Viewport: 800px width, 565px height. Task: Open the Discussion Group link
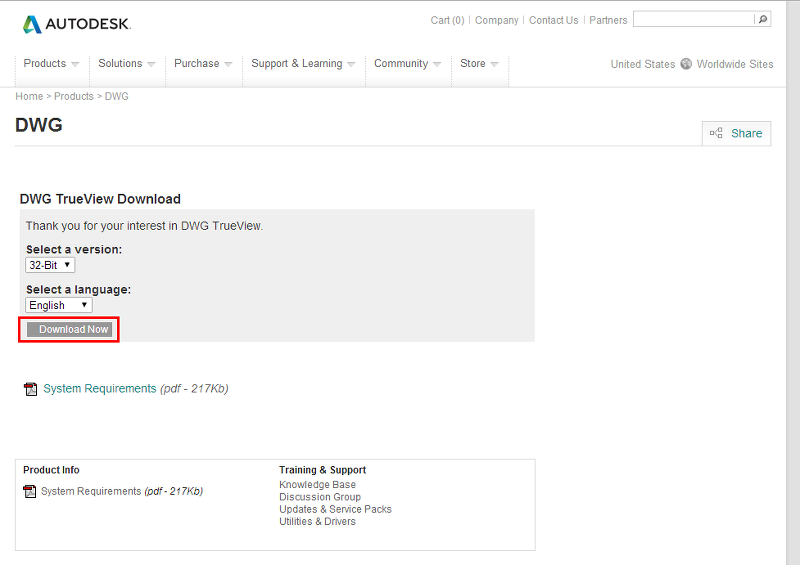point(320,497)
